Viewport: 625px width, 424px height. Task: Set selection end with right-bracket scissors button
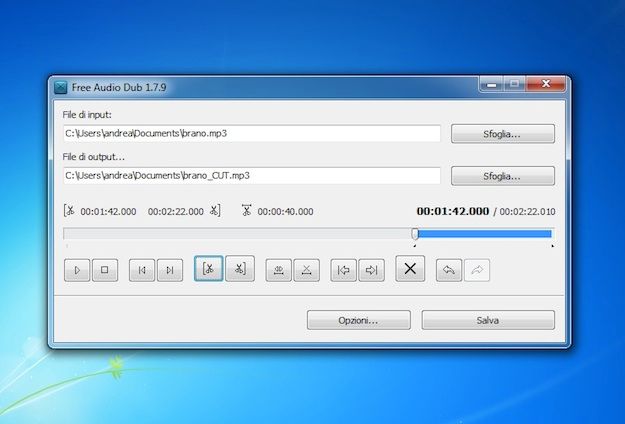click(x=240, y=269)
